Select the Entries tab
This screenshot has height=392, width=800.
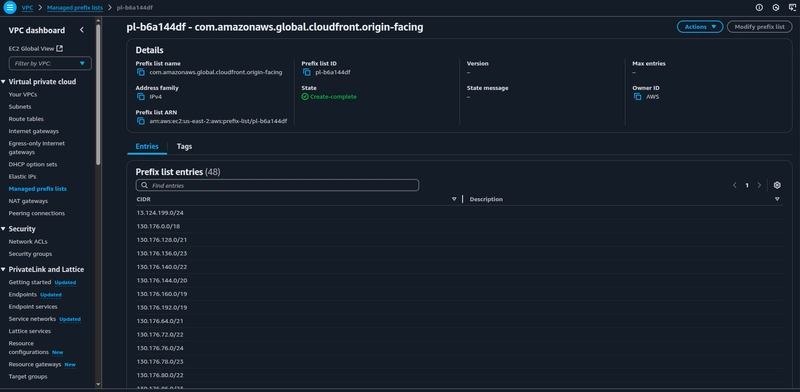pos(147,146)
